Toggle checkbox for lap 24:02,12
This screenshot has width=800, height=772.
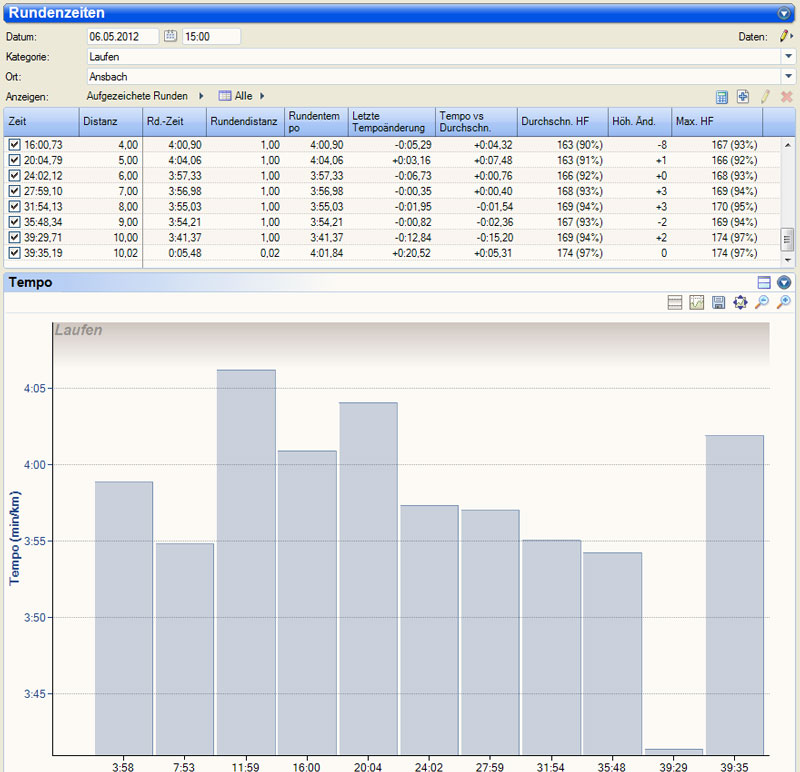[x=14, y=176]
